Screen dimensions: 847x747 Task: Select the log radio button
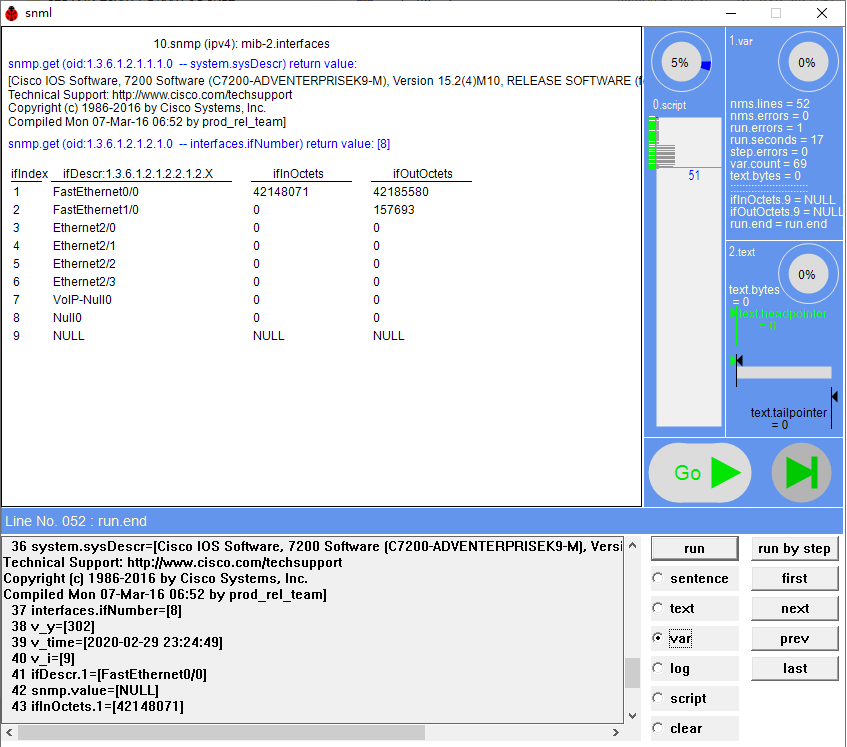point(657,668)
